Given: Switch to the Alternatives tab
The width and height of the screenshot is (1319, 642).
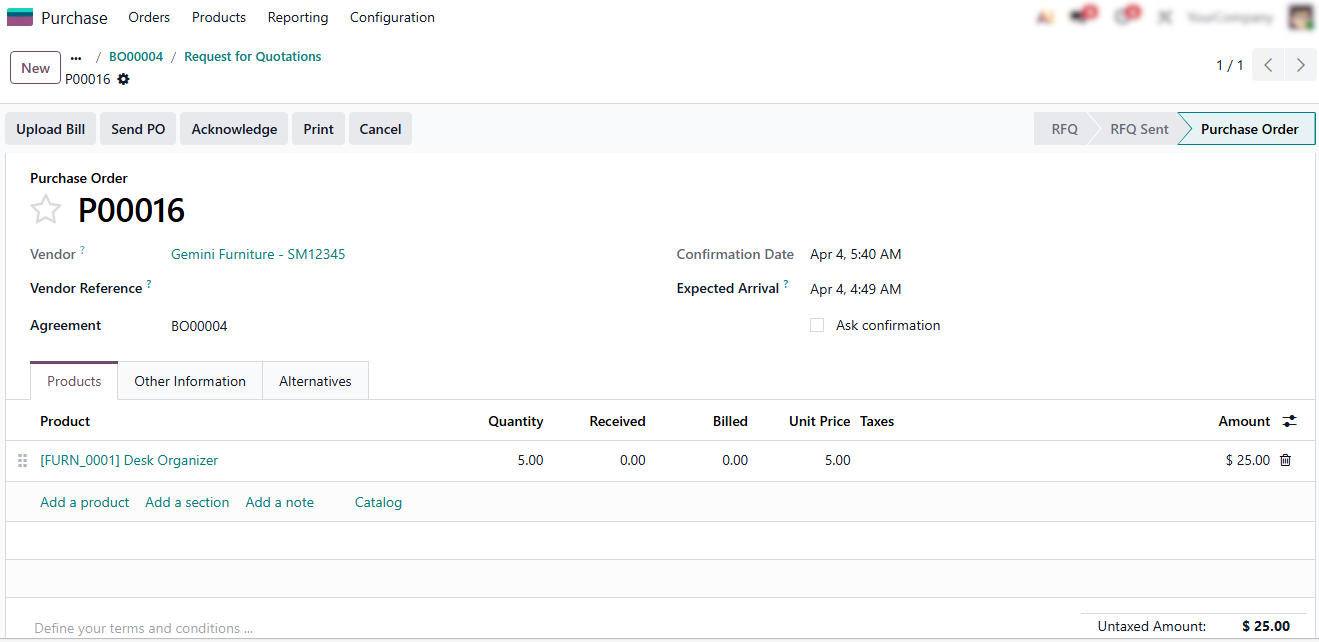Looking at the screenshot, I should (x=315, y=381).
